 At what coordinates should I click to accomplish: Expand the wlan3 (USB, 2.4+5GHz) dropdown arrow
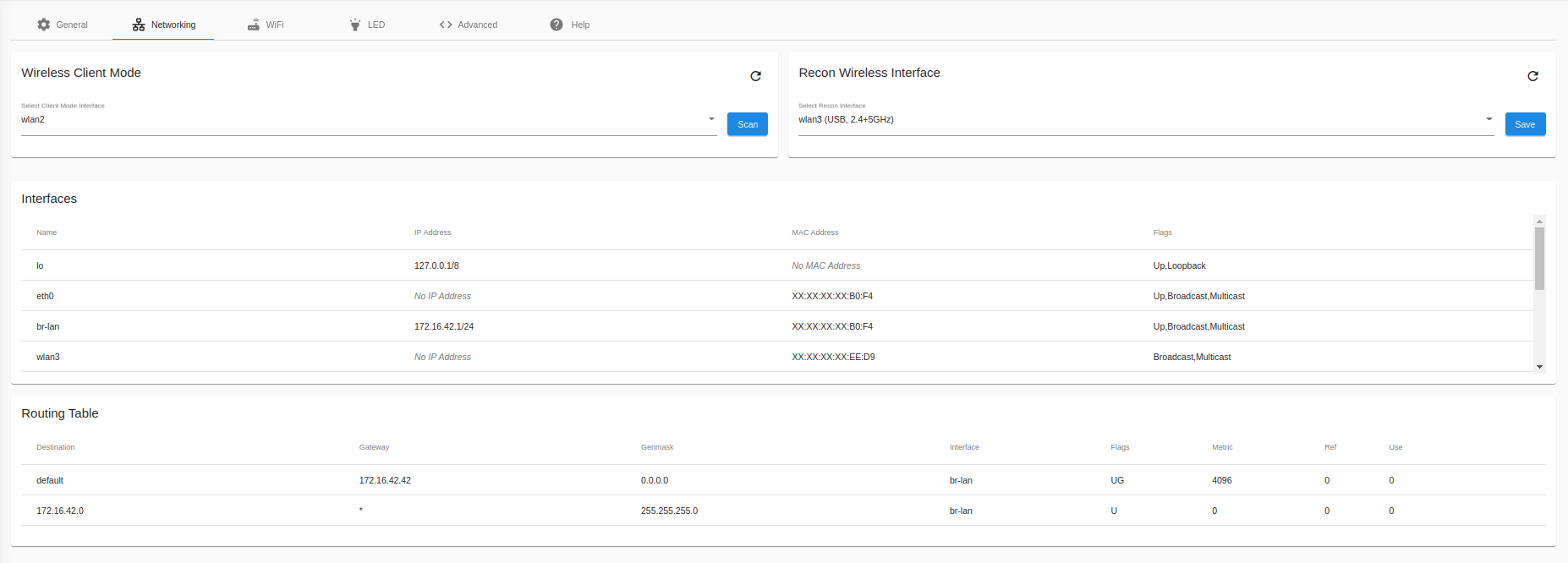(x=1489, y=119)
